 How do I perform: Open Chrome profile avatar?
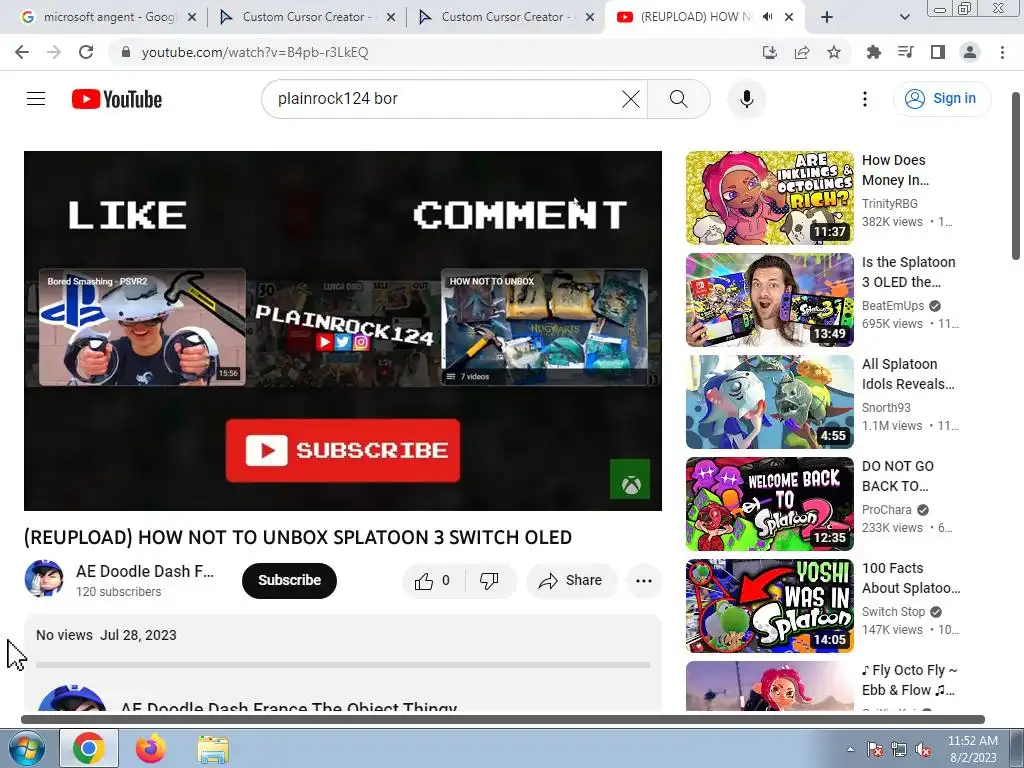pyautogui.click(x=970, y=52)
